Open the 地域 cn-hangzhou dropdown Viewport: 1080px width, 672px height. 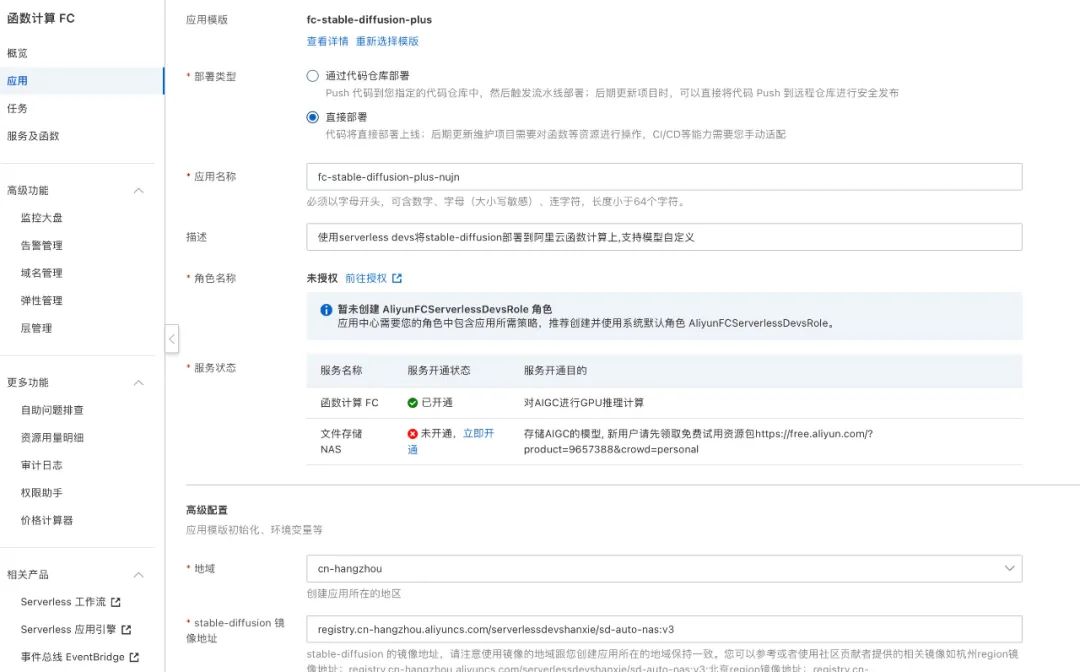[x=664, y=569]
